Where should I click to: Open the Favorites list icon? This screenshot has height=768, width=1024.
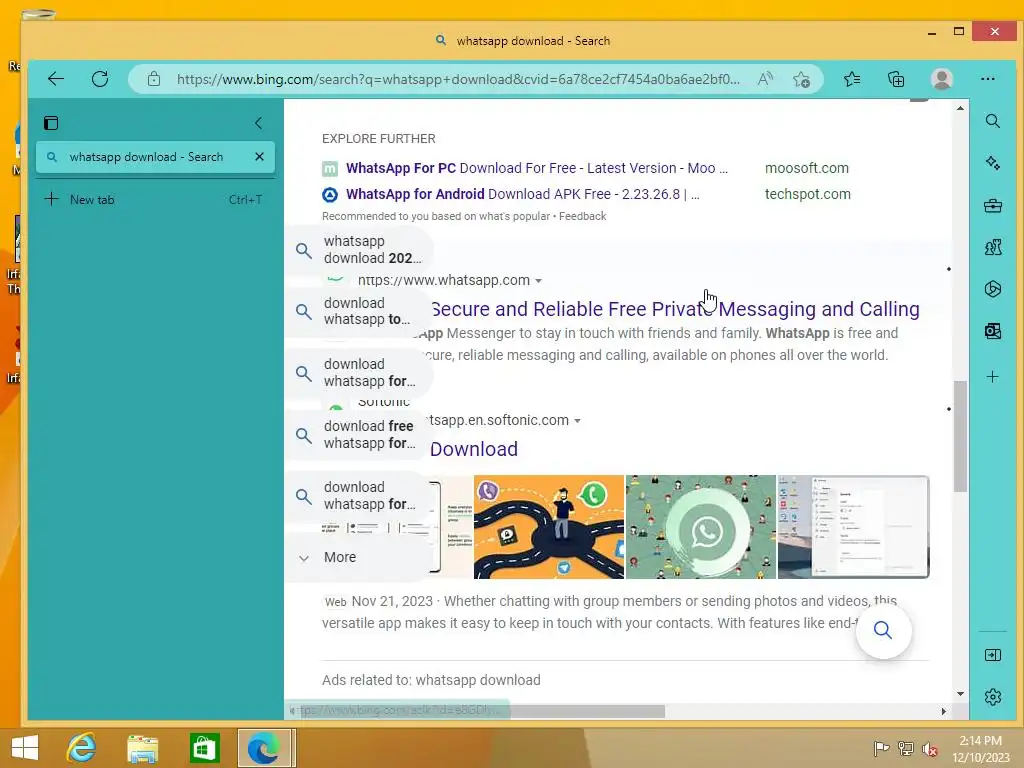click(852, 79)
